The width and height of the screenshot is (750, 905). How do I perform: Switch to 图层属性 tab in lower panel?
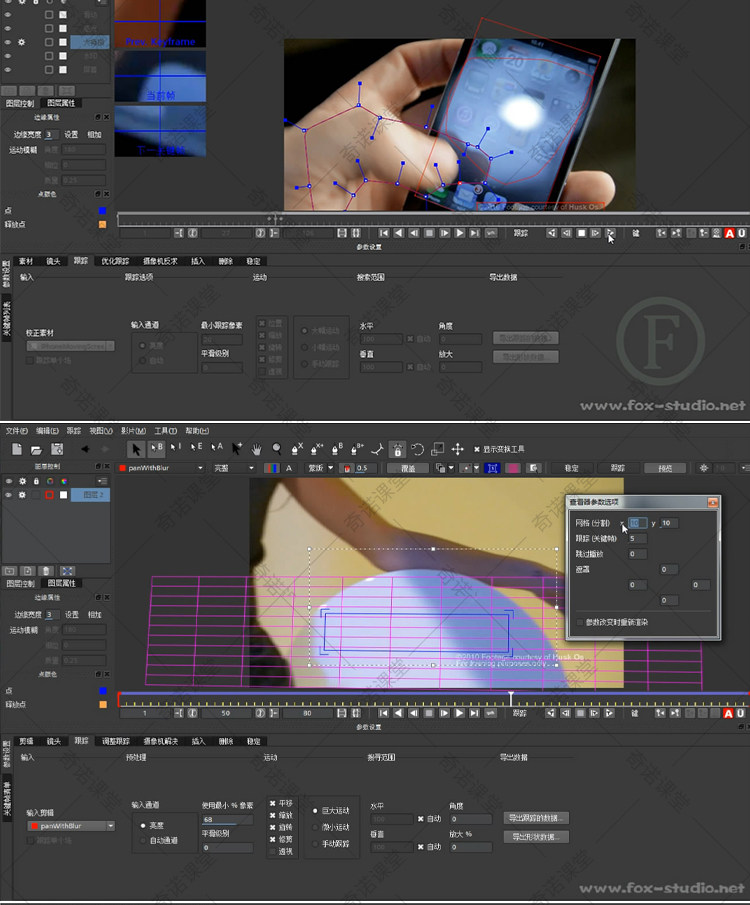pos(61,584)
